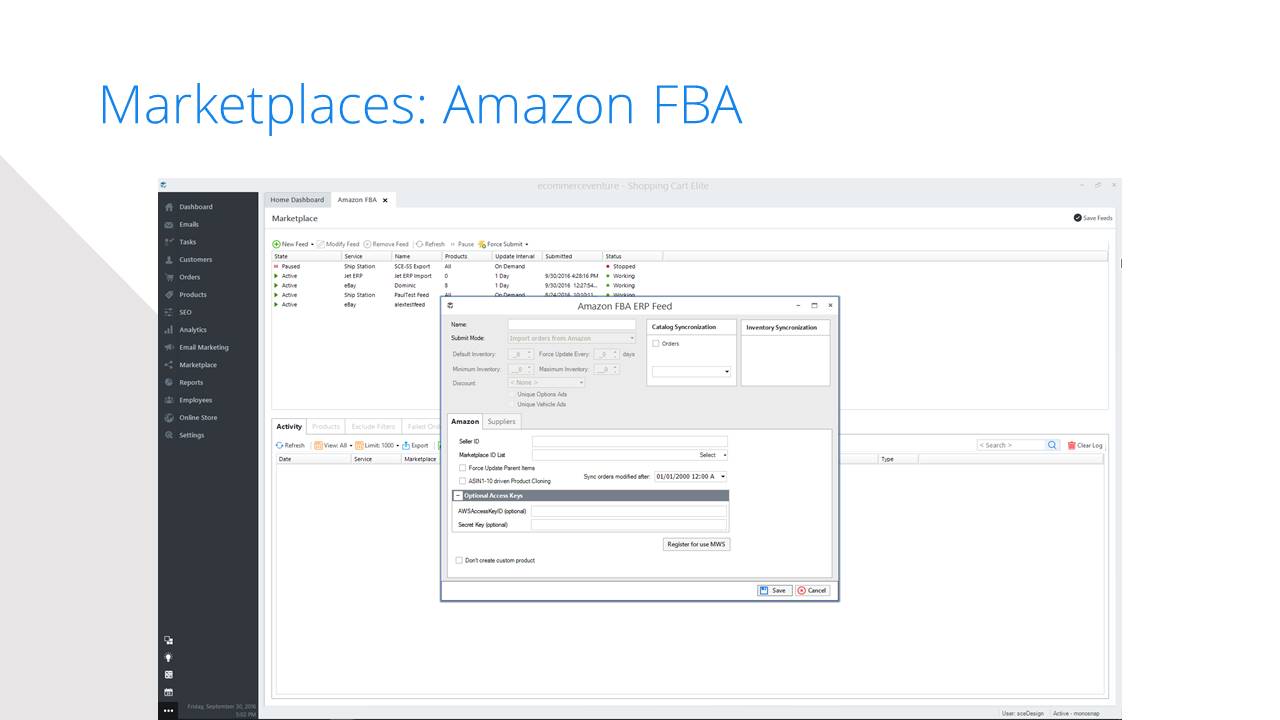Check Force Update Parent Items
The image size is (1280, 720).
click(462, 468)
